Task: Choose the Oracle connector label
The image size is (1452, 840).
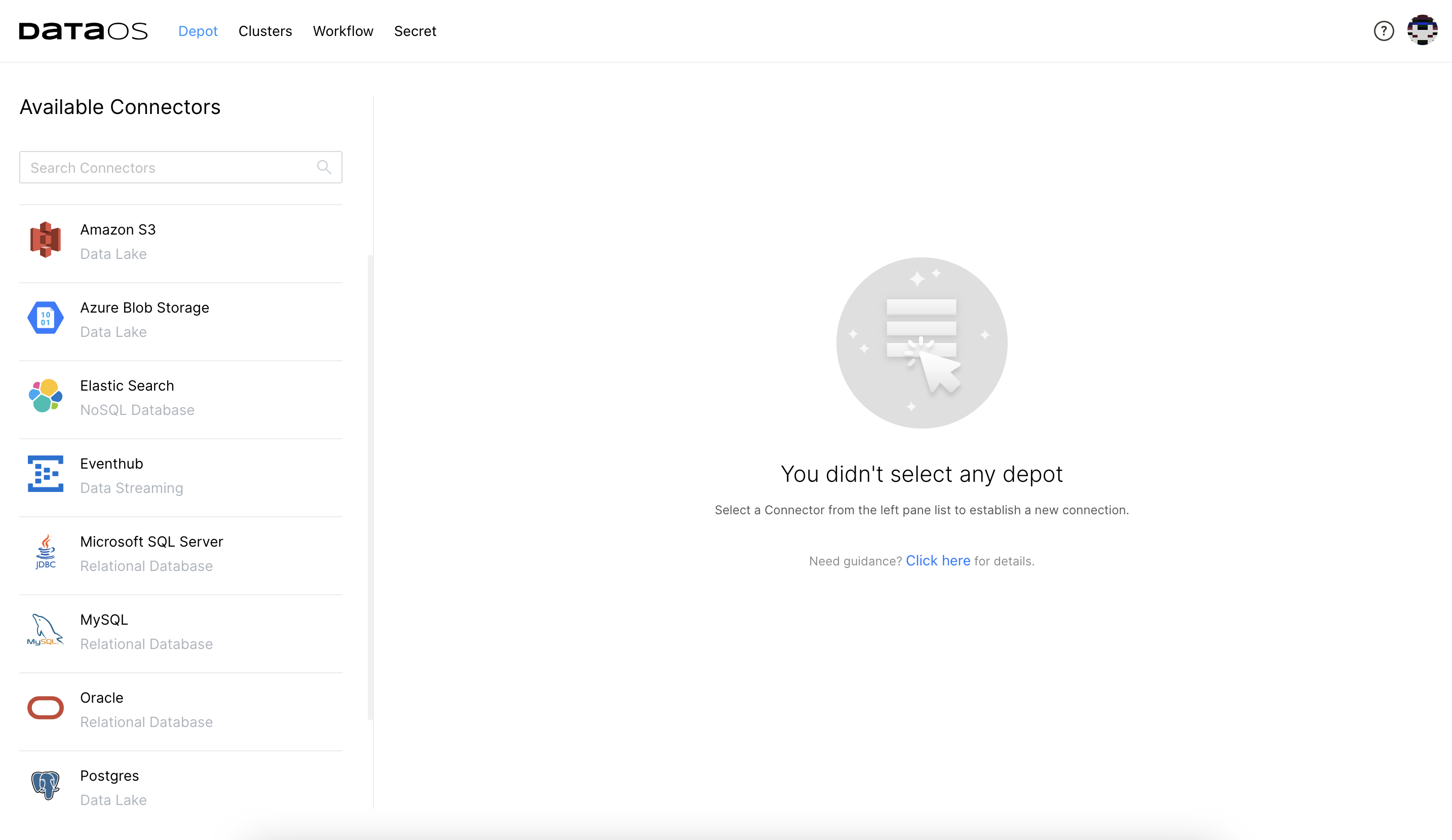Action: point(102,698)
